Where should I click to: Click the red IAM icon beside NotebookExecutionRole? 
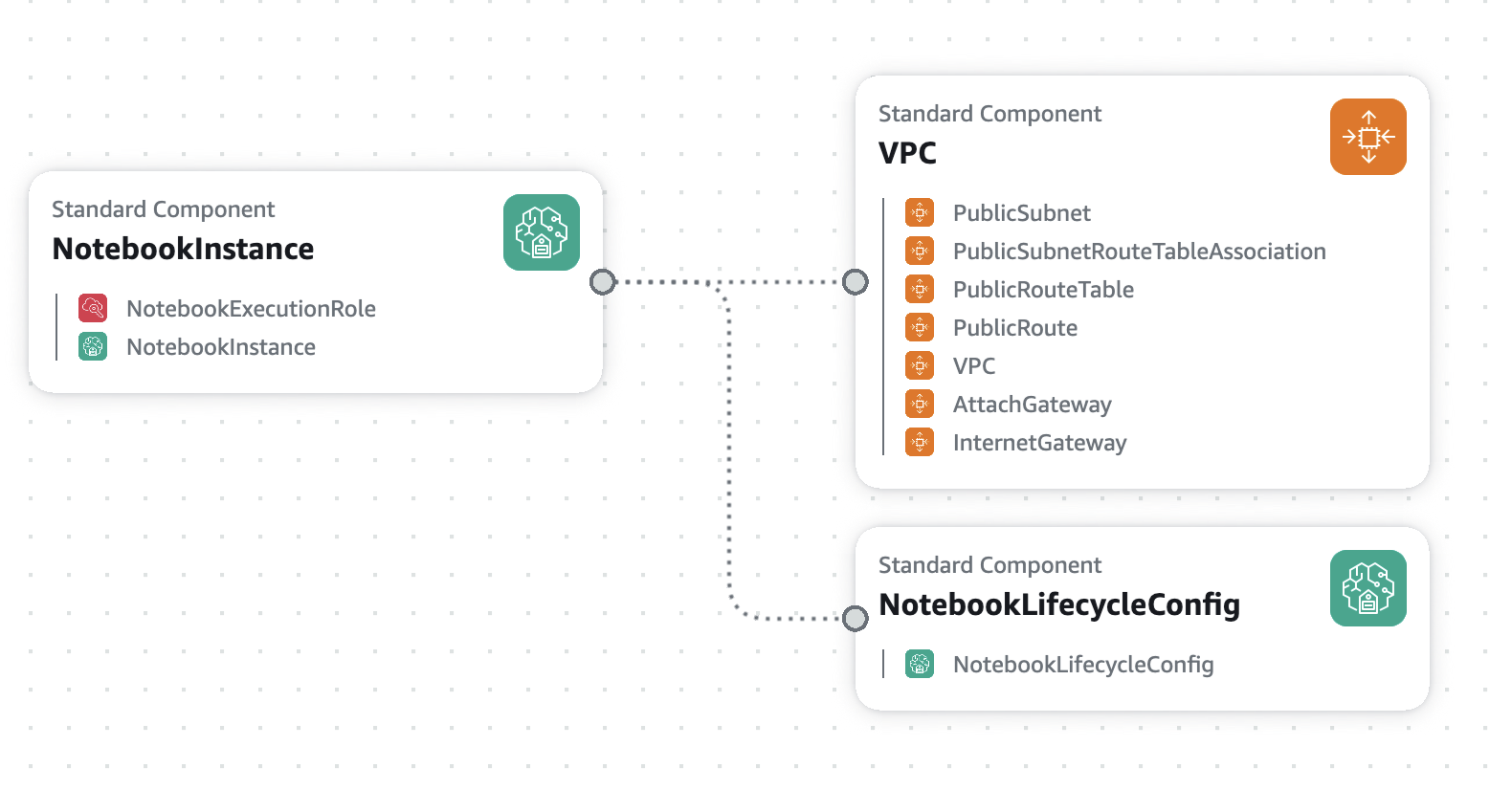pos(93,308)
